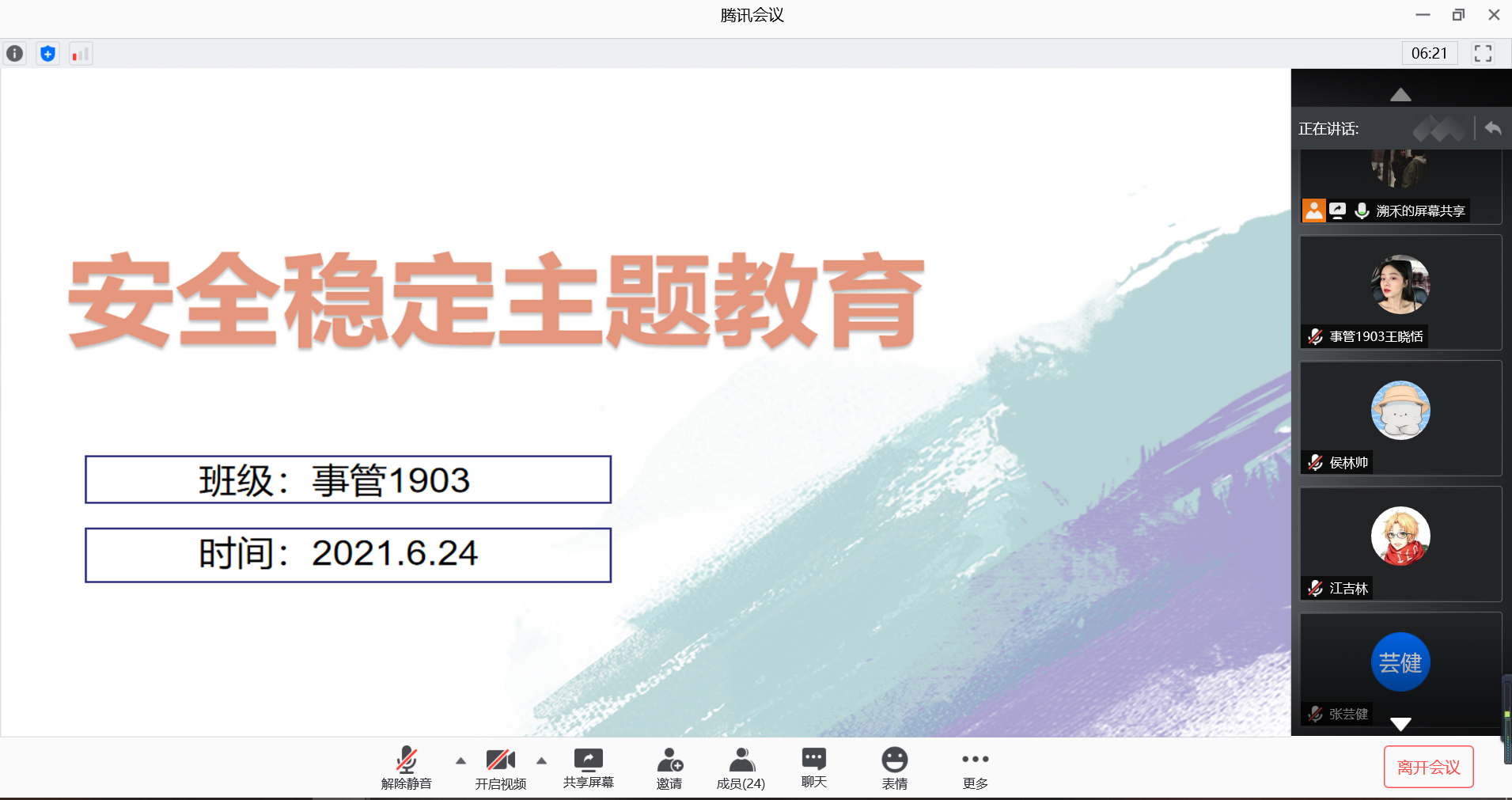Expand audio options arrow beside microphone
Screen dimensions: 1512x800
(x=460, y=760)
